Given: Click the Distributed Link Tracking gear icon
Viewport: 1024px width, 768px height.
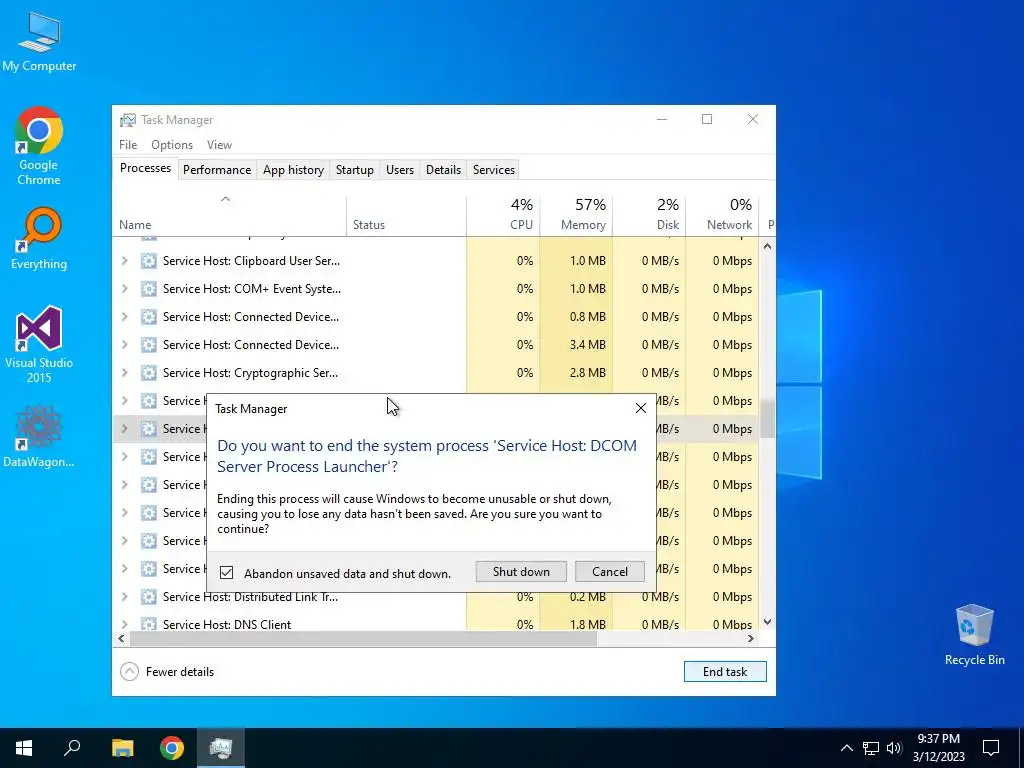Looking at the screenshot, I should pos(149,597).
